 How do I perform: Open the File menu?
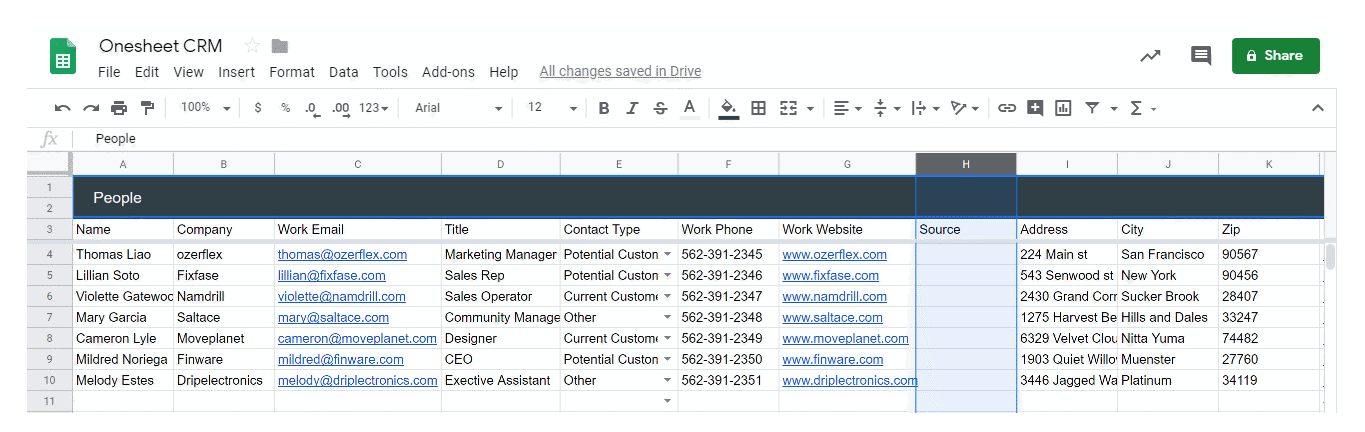[x=109, y=72]
